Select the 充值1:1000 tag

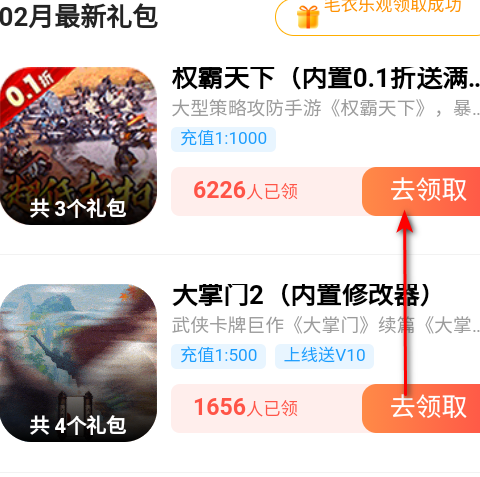coord(223,139)
